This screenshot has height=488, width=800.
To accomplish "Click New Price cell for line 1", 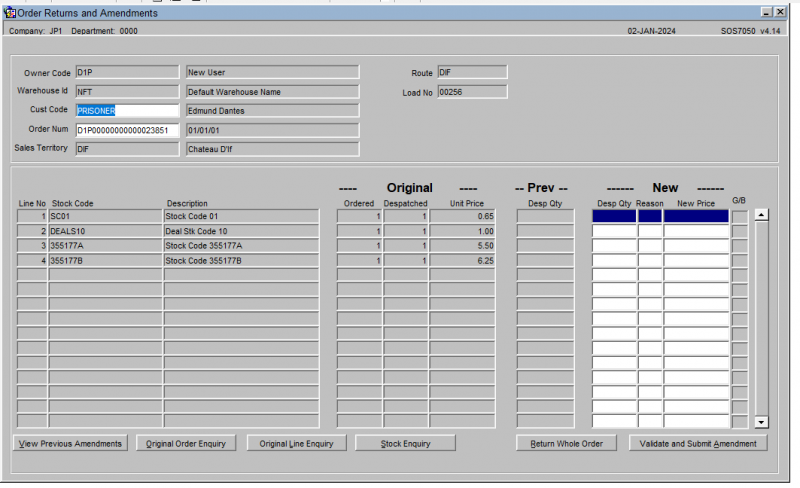I will 696,216.
